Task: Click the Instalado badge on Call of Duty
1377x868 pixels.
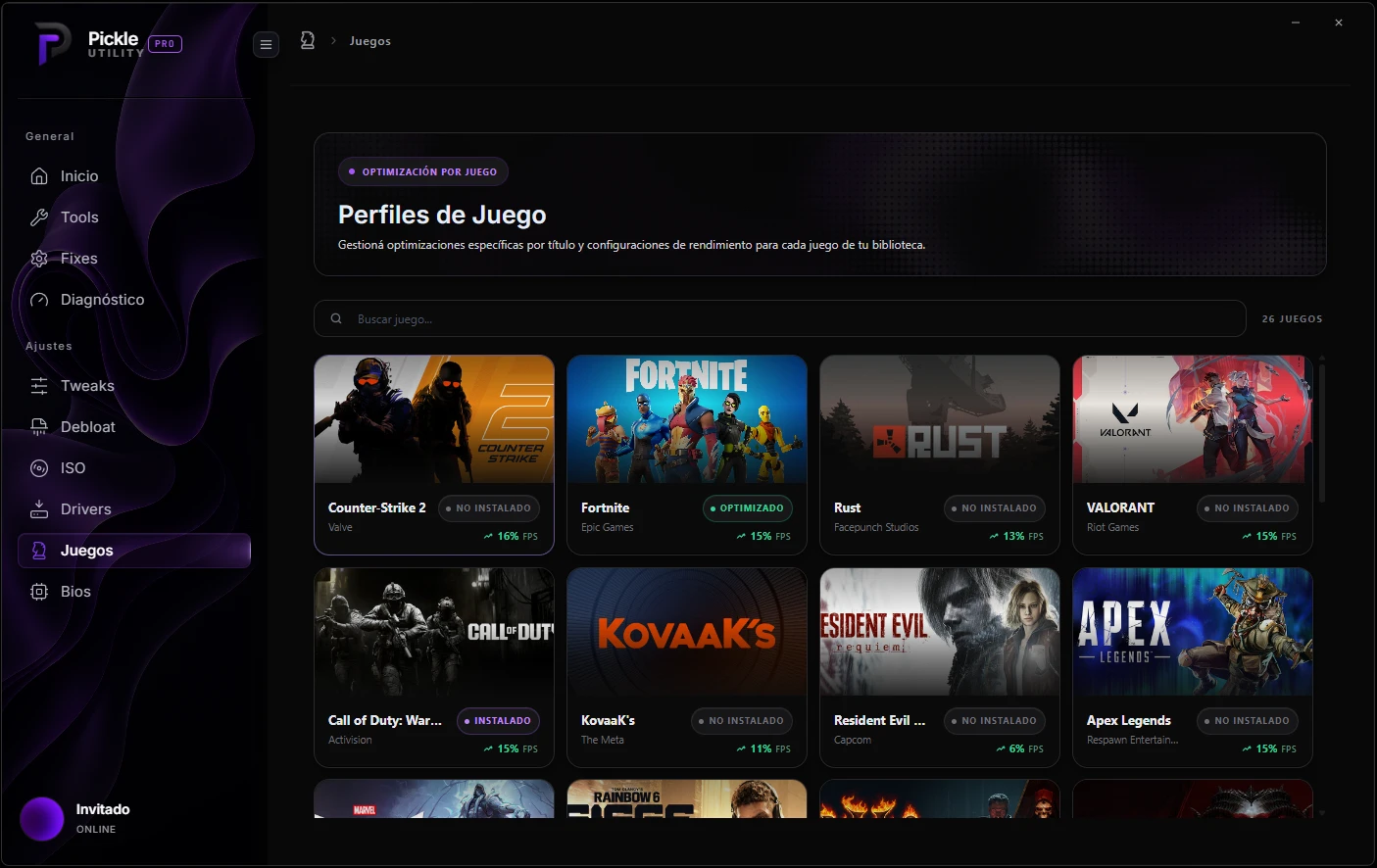Action: pyautogui.click(x=498, y=721)
